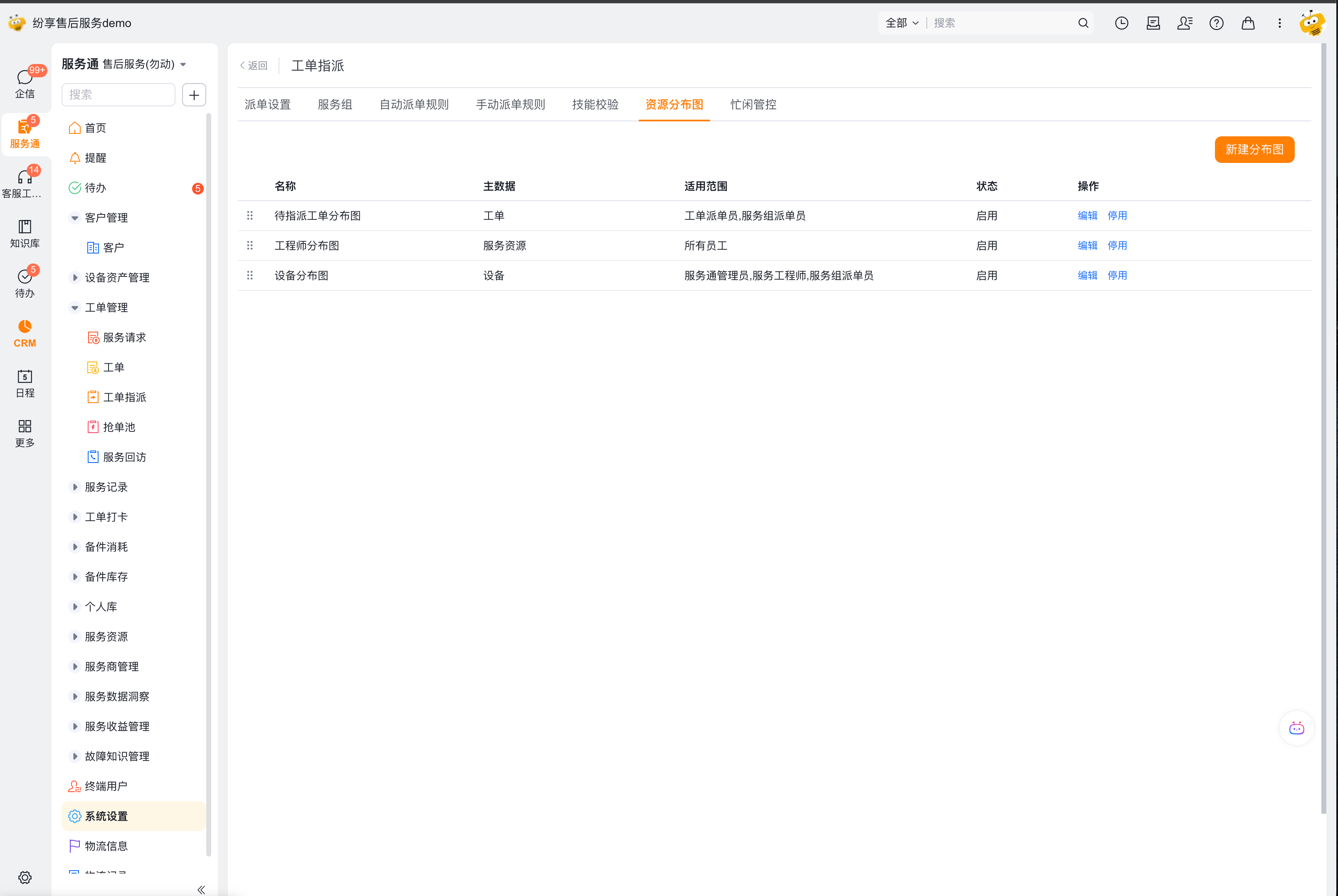Open settings gear at bottom-left corner
Image resolution: width=1338 pixels, height=896 pixels.
coord(25,877)
